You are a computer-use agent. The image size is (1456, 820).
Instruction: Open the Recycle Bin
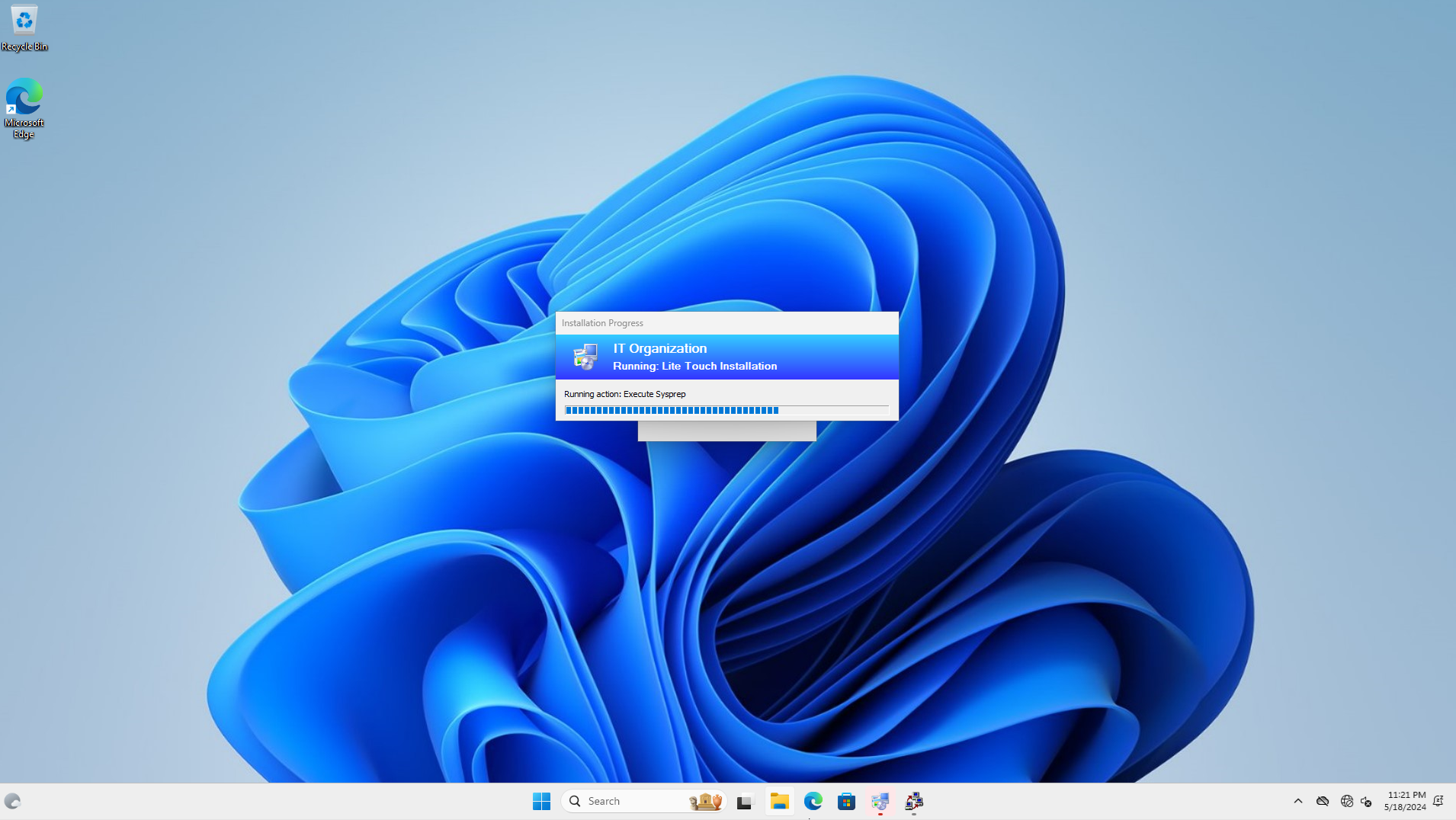click(24, 20)
